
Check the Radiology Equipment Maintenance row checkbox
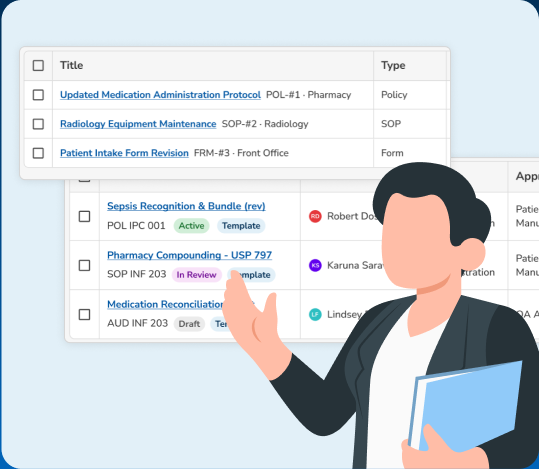38,124
